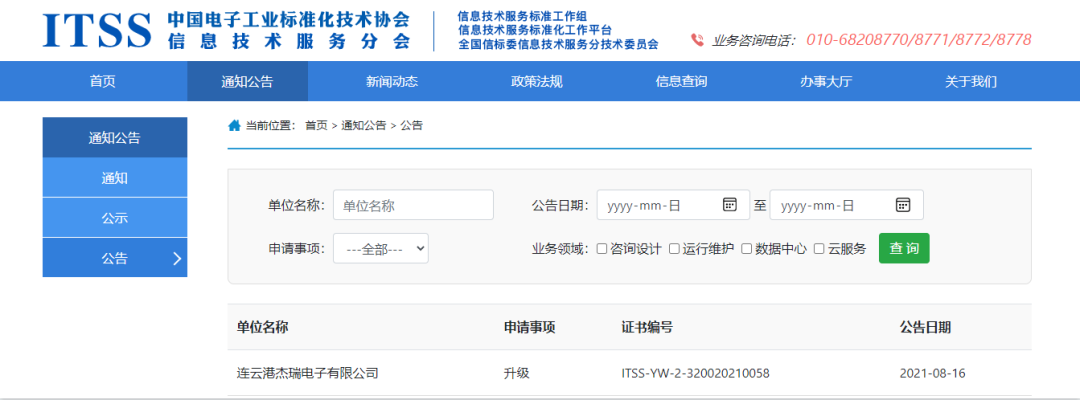This screenshot has height=400, width=1080.
Task: Click the chevron arrow beside 公告 in the sidebar
Action: (177, 258)
